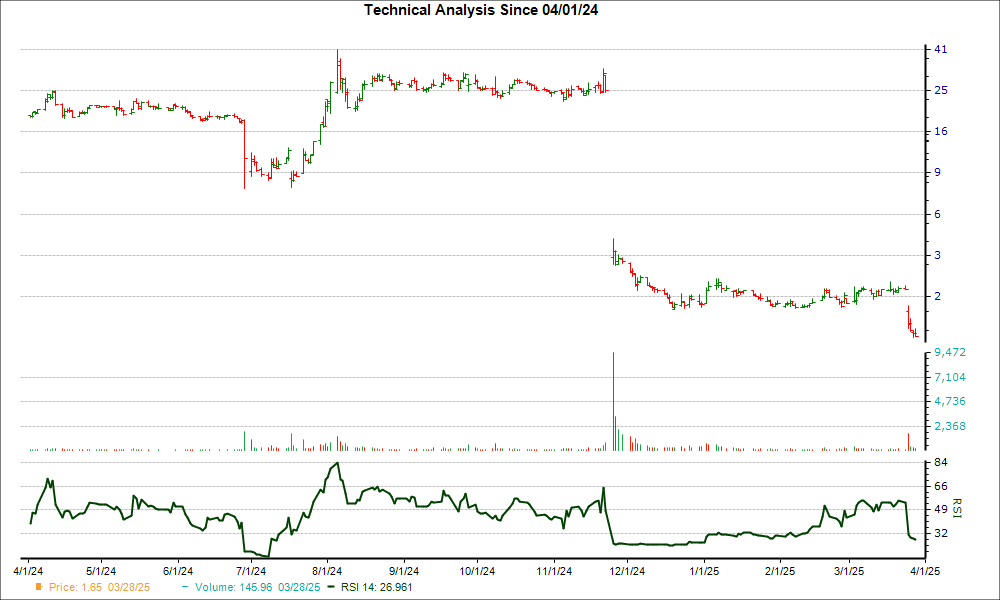Click the RSI axis label 84
The image size is (1000, 600).
tap(941, 462)
